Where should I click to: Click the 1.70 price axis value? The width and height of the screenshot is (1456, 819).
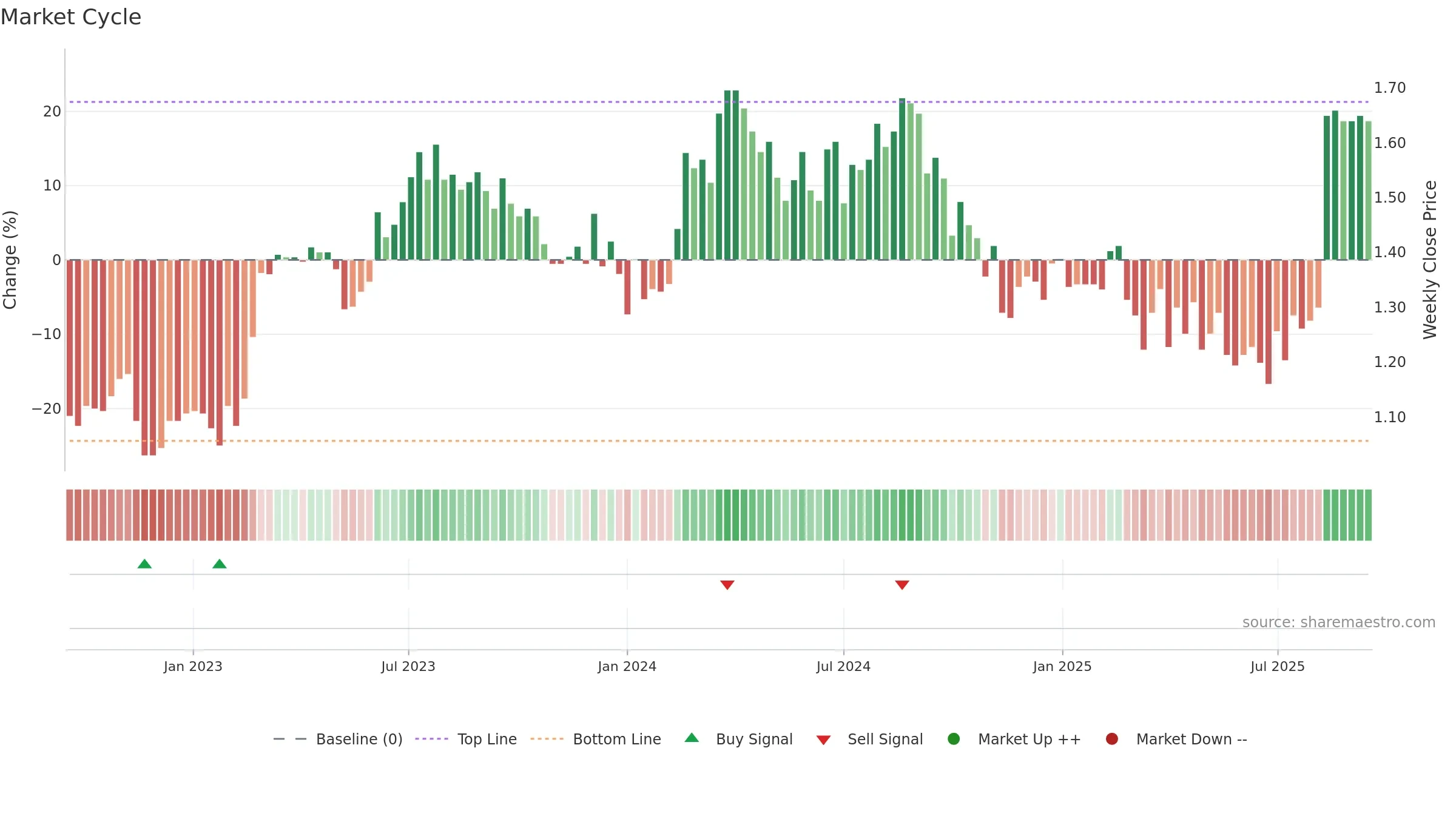pyautogui.click(x=1390, y=88)
